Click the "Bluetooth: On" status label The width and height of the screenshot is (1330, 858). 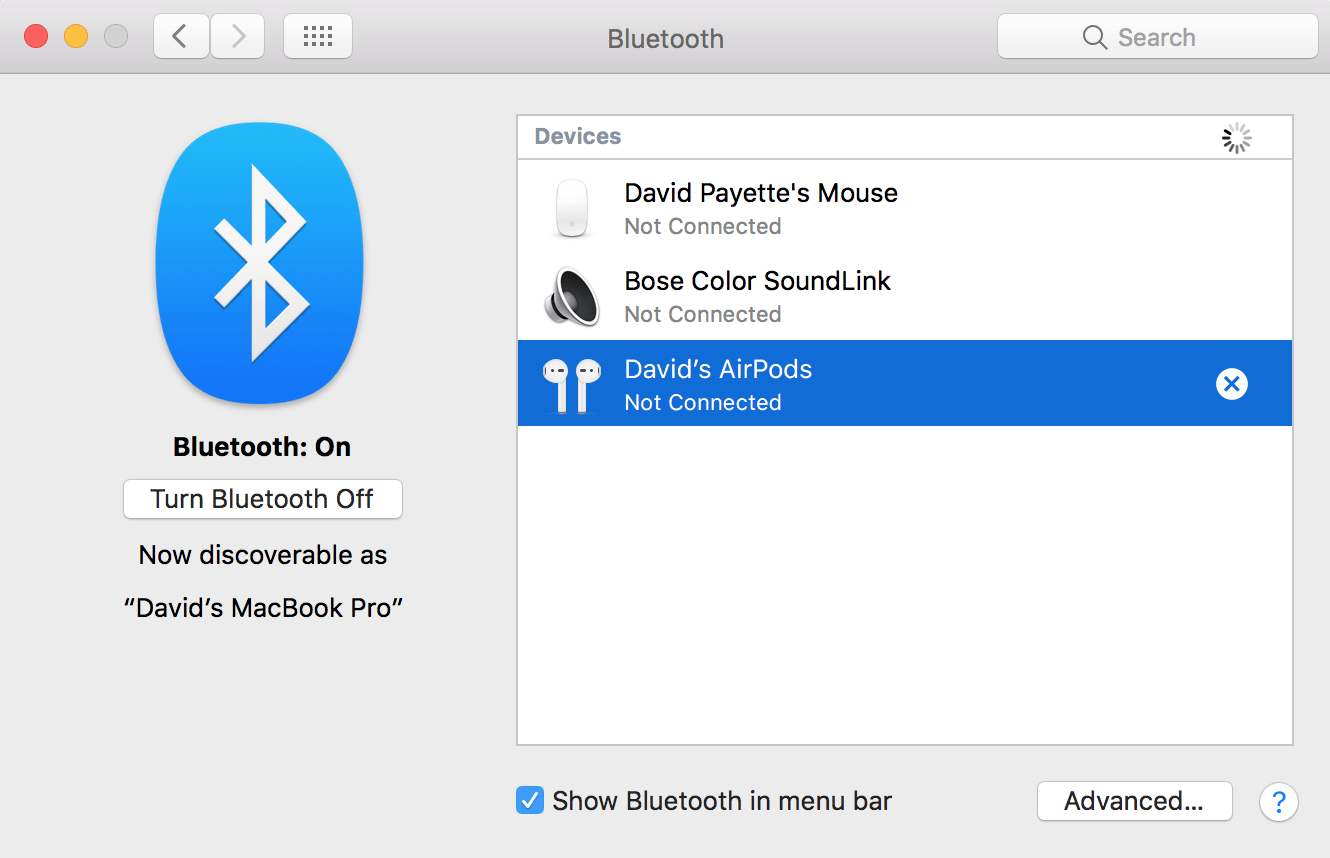pos(262,447)
